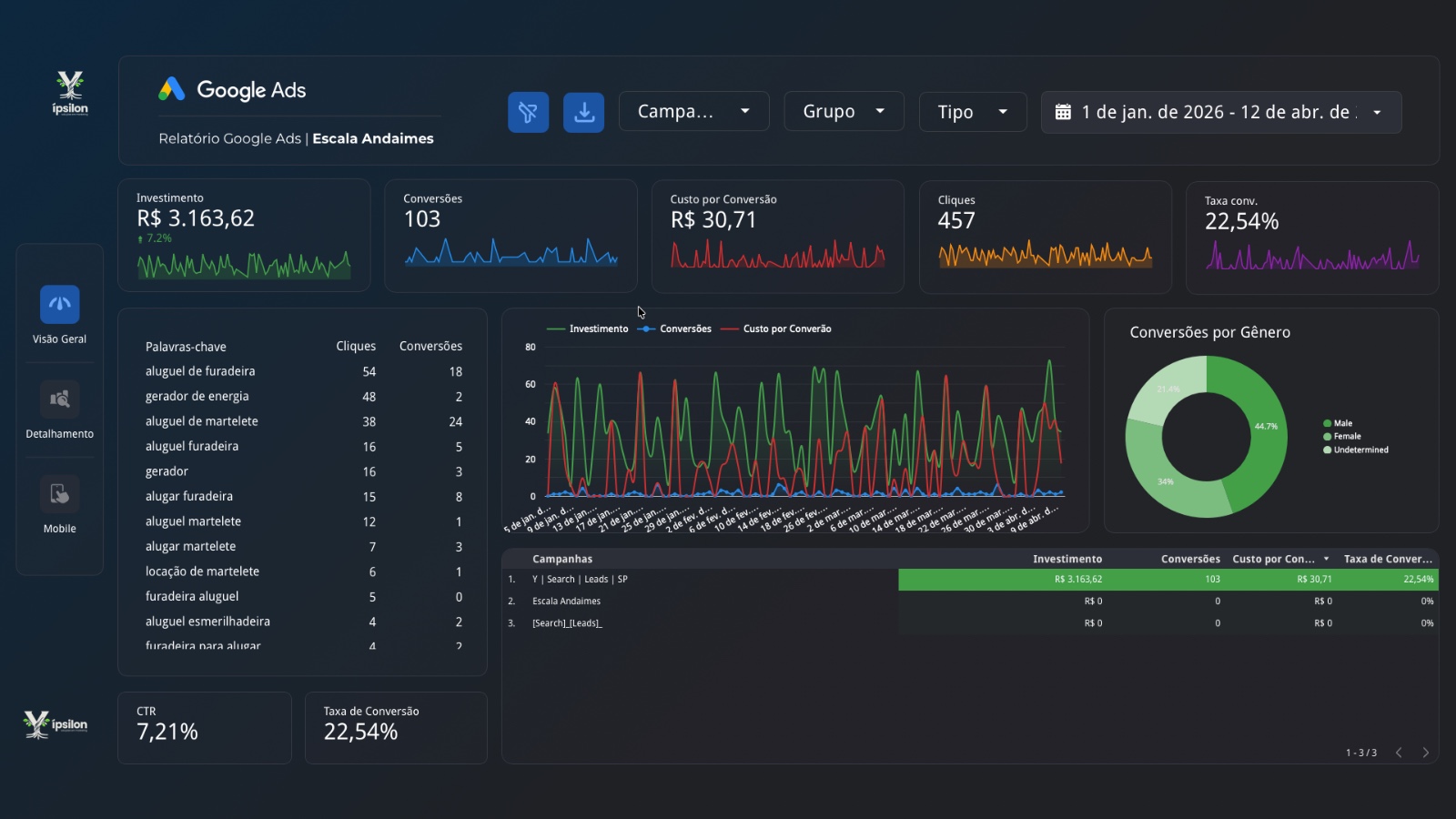
Task: Select the 'Y | Search | Leads | SP' campaign row
Action: pyautogui.click(x=580, y=579)
